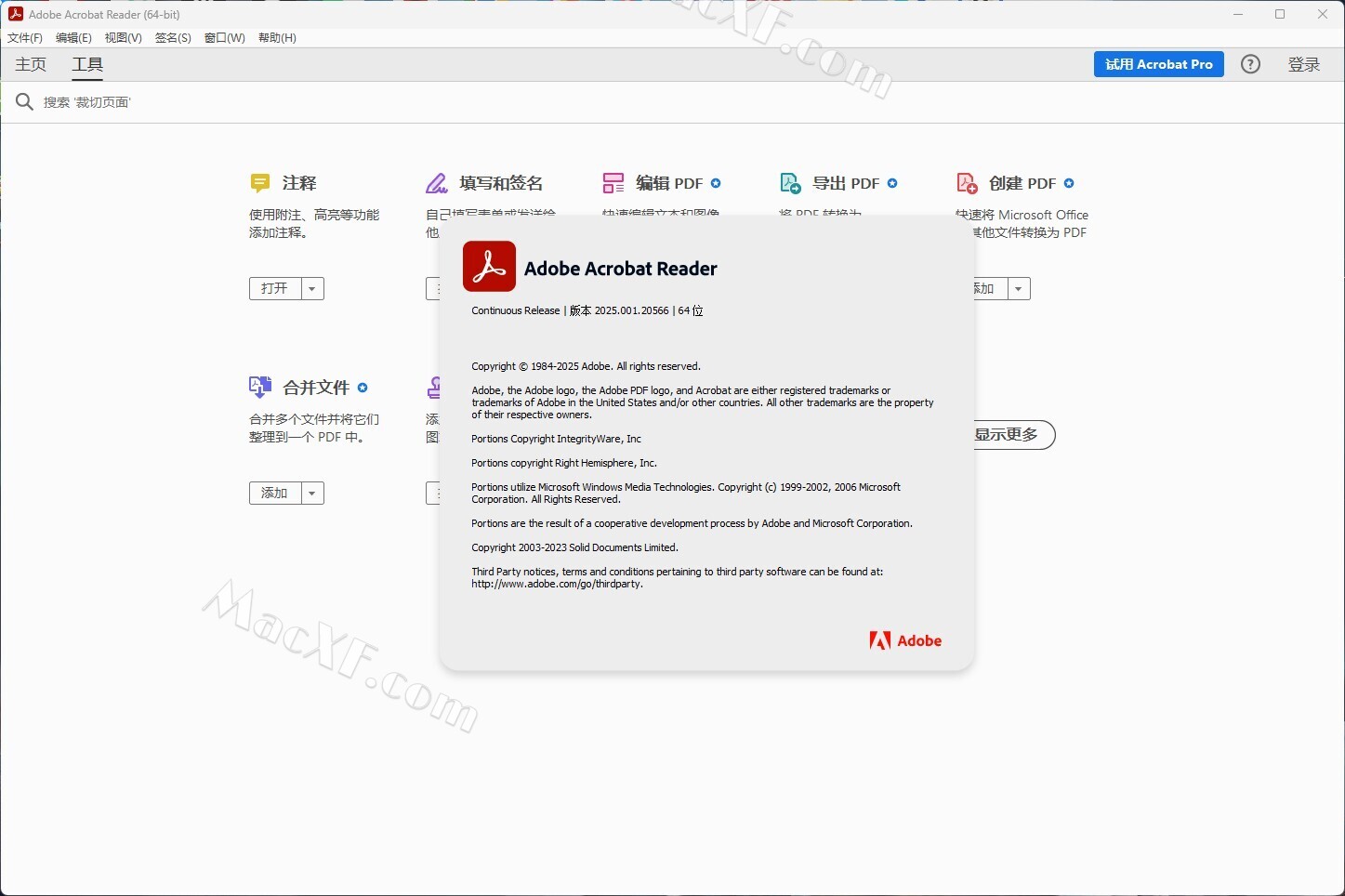Screen dimensions: 1345x896
Task: Click blue premium badge next to 创建 PDF
Action: tap(1069, 183)
